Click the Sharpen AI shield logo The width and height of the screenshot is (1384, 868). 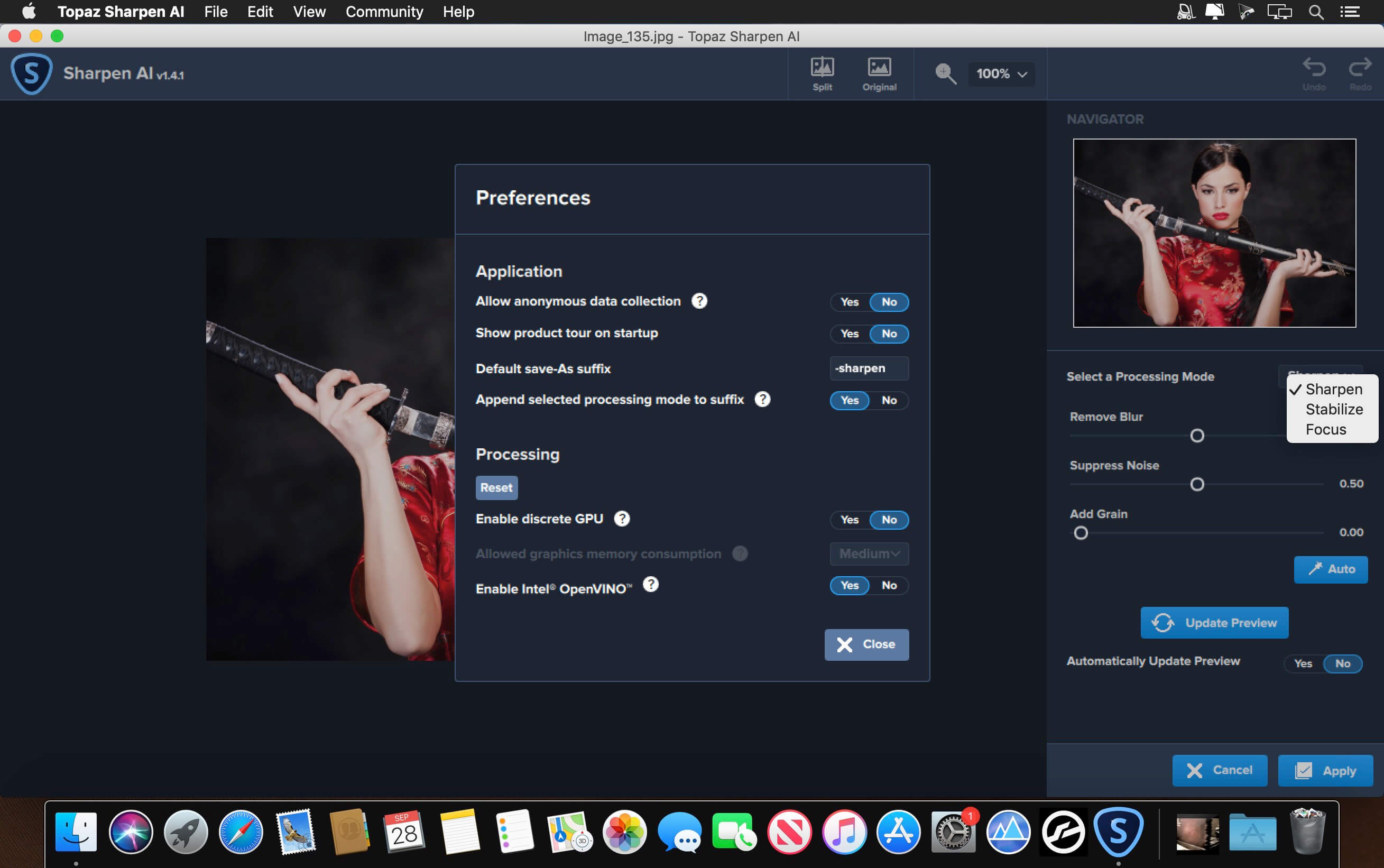click(x=32, y=73)
